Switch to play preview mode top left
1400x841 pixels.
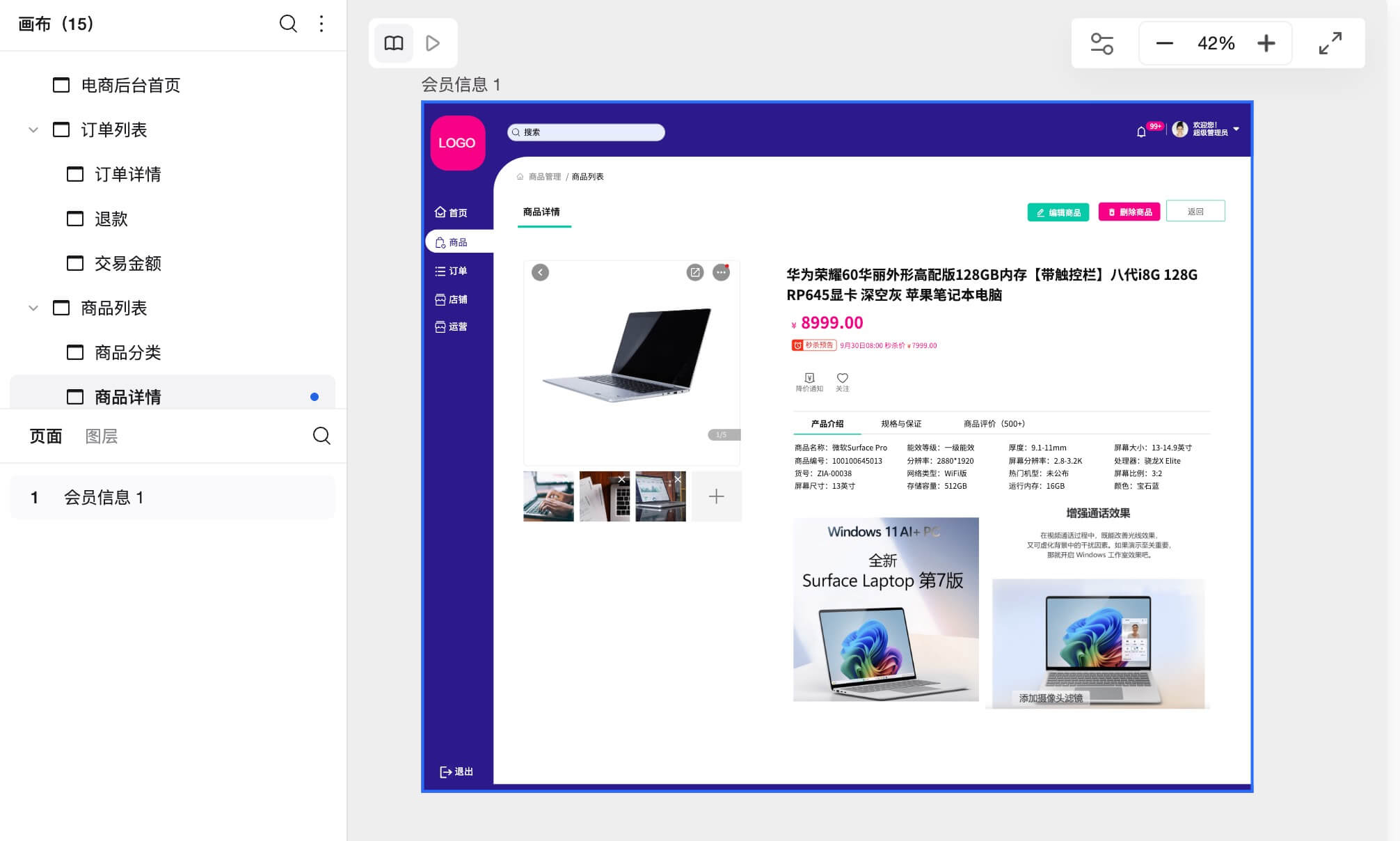coord(433,42)
